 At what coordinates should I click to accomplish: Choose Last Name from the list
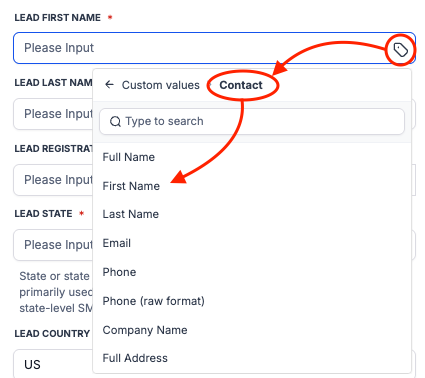pyautogui.click(x=131, y=214)
